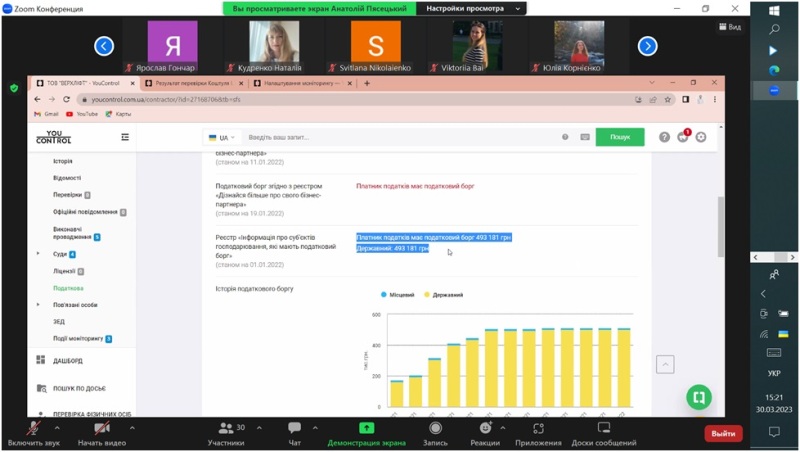Jump to page top with the up-arrow button
The height and width of the screenshot is (452, 800).
point(665,364)
